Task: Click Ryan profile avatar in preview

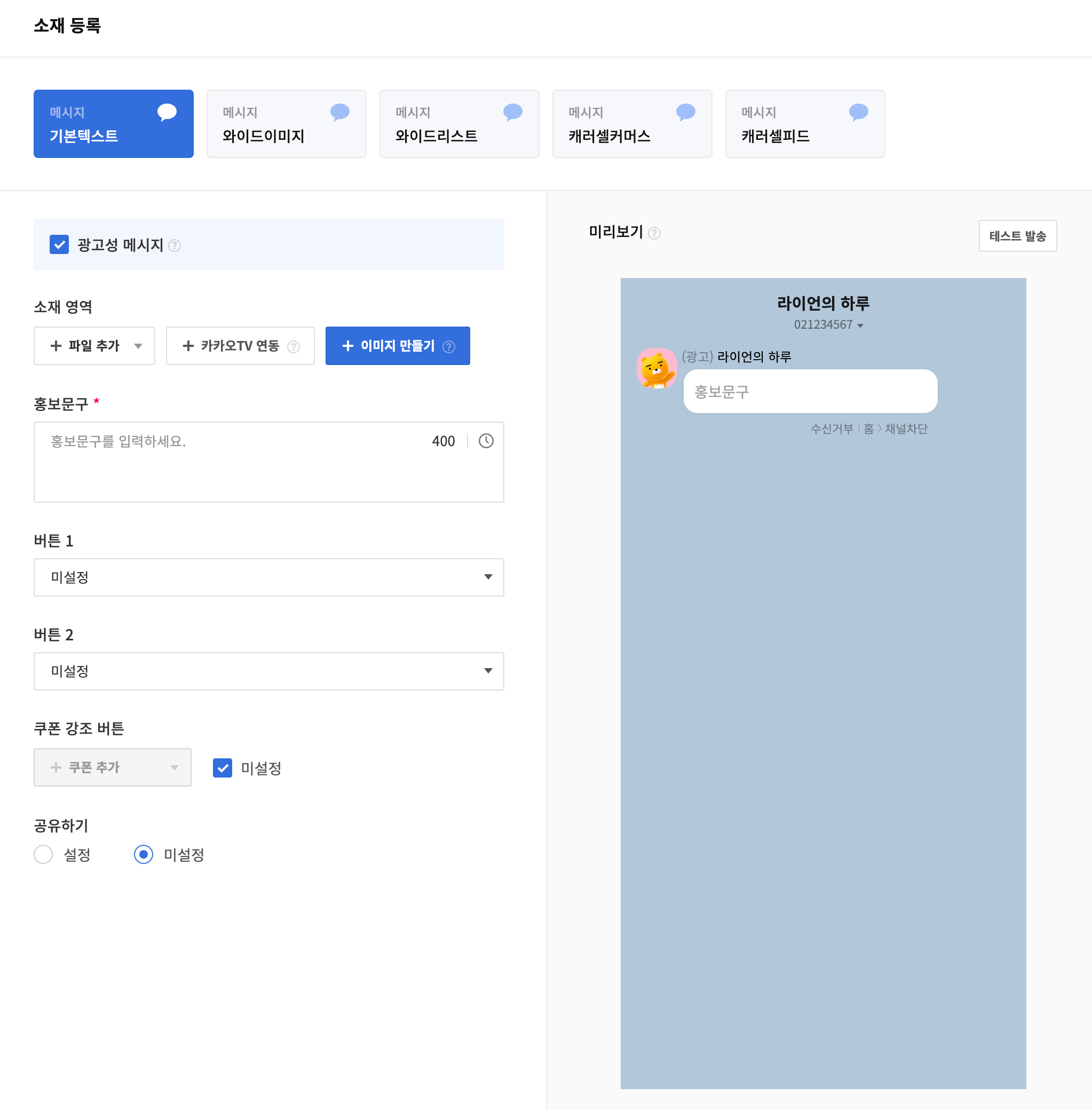Action: 656,368
